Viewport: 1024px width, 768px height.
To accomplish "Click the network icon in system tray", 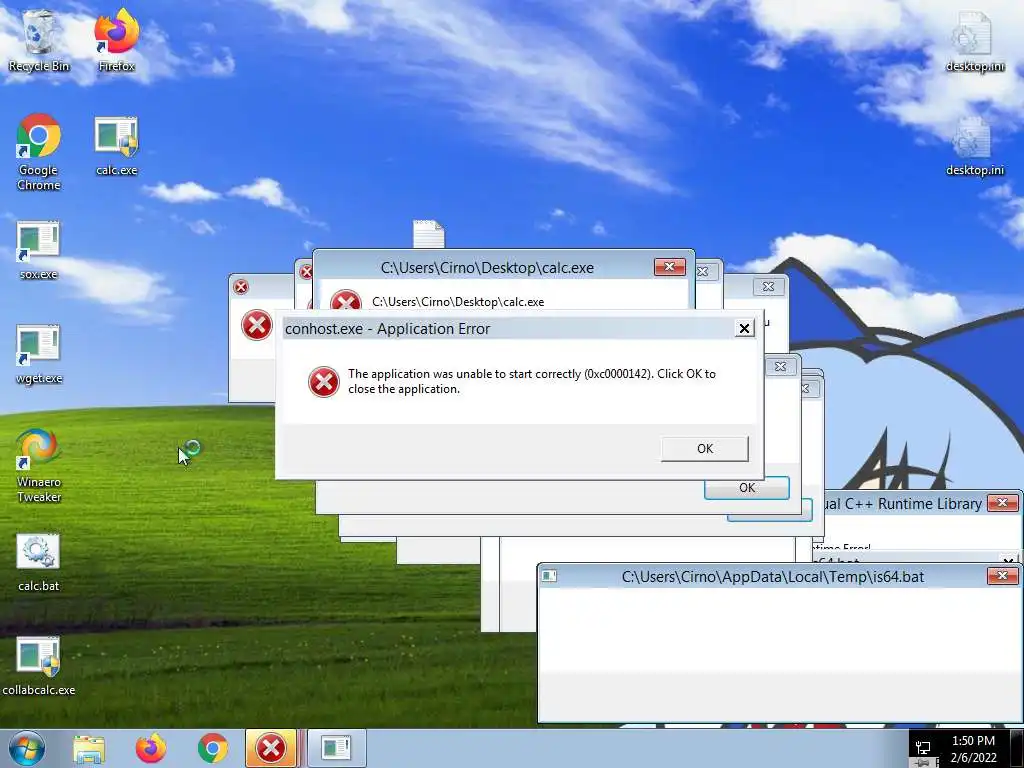I will click(x=923, y=748).
